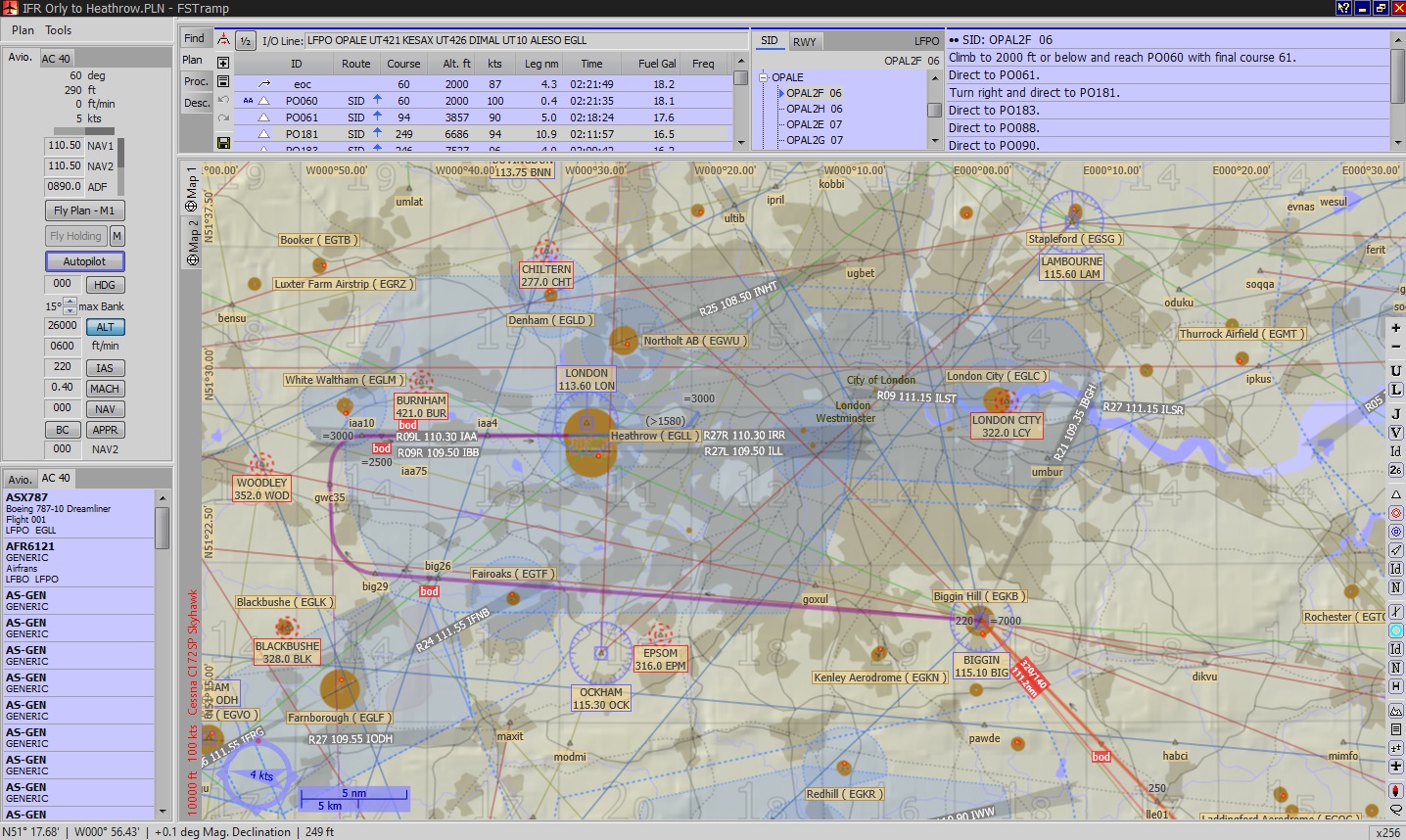
Task: Toggle the J layer in map toolbar
Action: (x=1396, y=413)
